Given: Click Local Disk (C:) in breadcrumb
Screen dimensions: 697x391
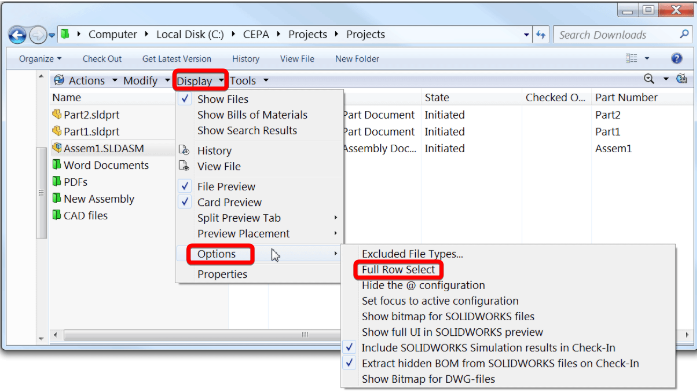Looking at the screenshot, I should coord(190,34).
